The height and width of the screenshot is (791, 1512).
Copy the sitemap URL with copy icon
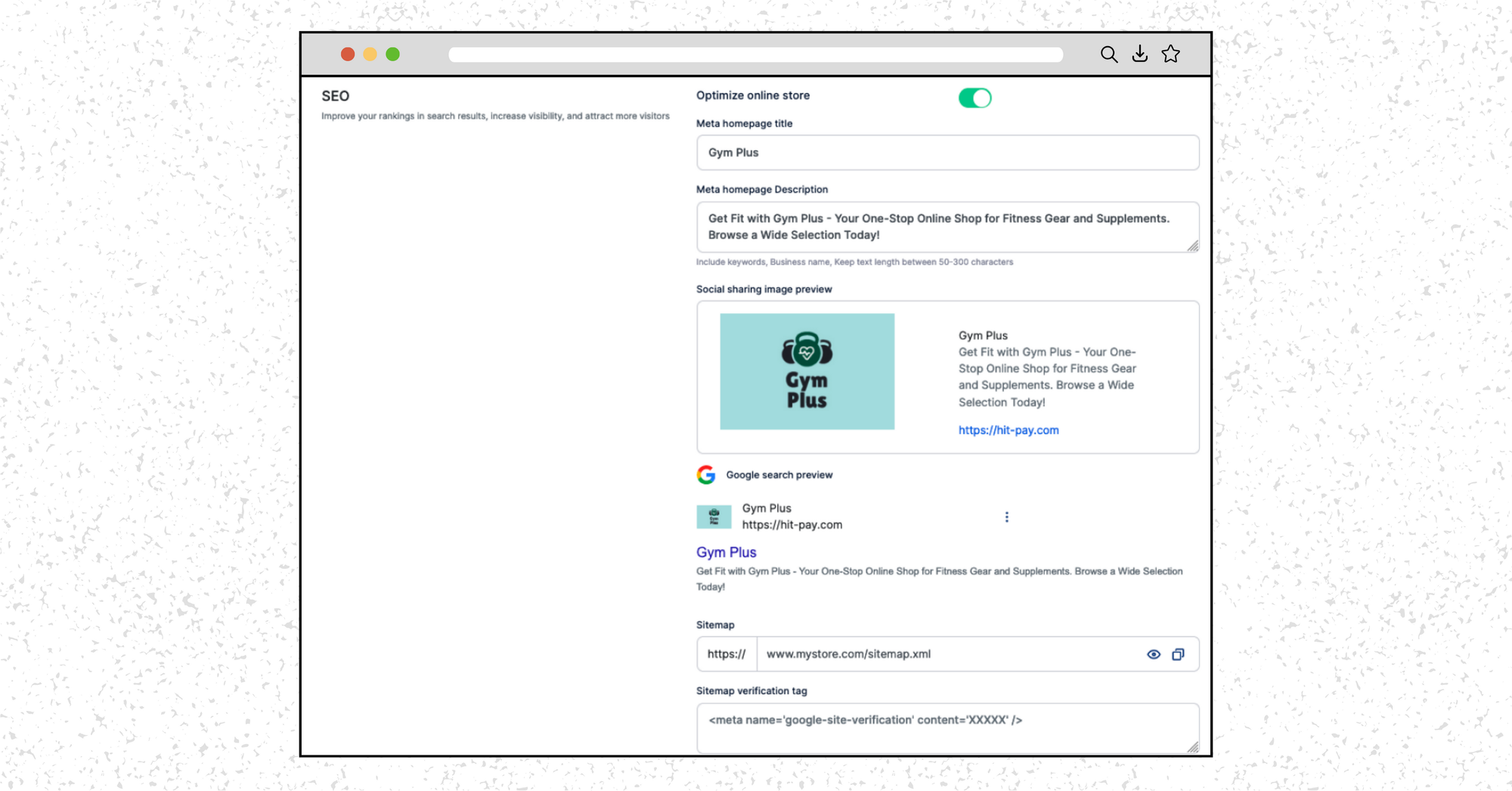click(x=1178, y=655)
